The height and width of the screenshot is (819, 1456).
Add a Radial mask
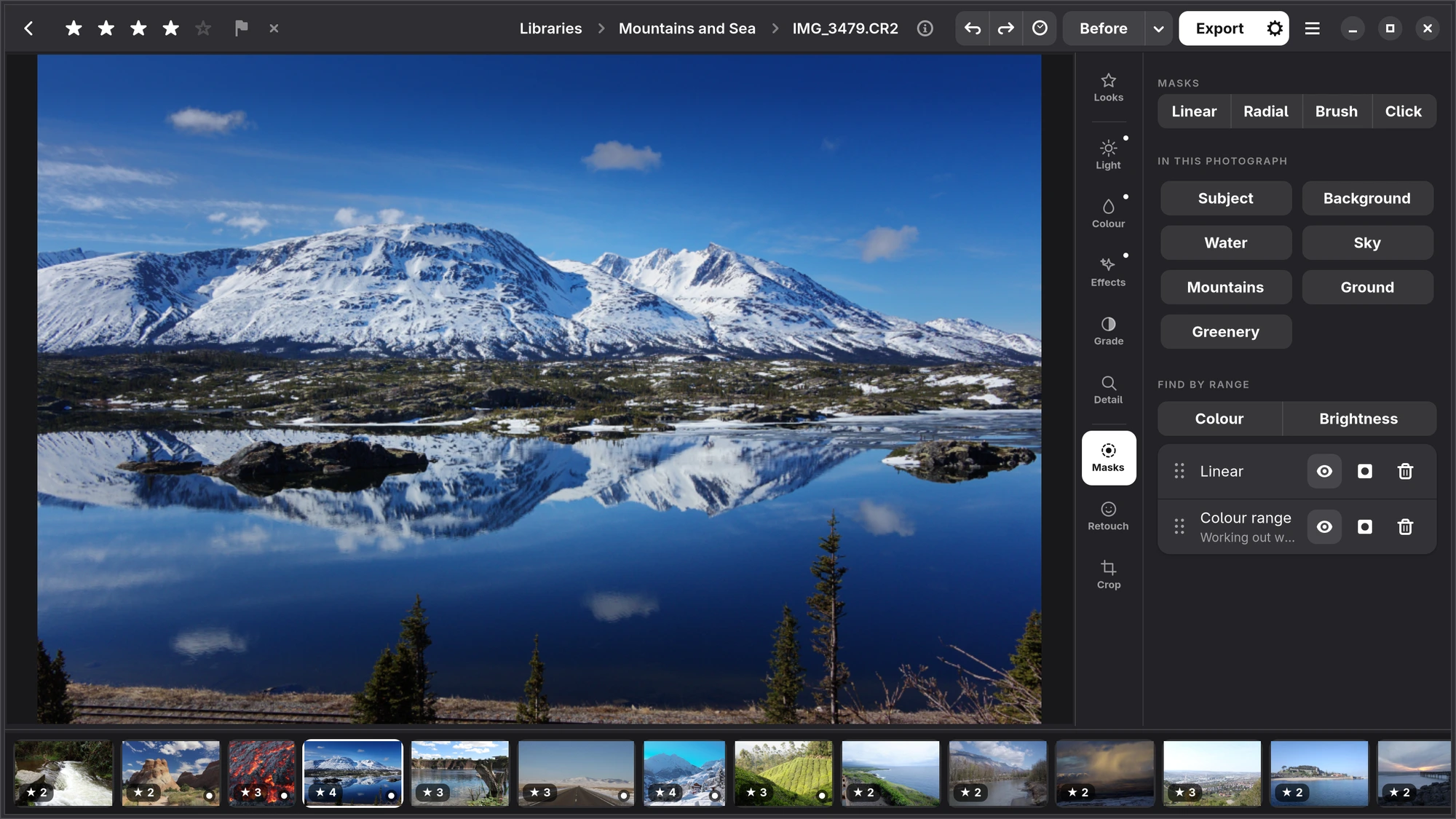click(x=1265, y=111)
